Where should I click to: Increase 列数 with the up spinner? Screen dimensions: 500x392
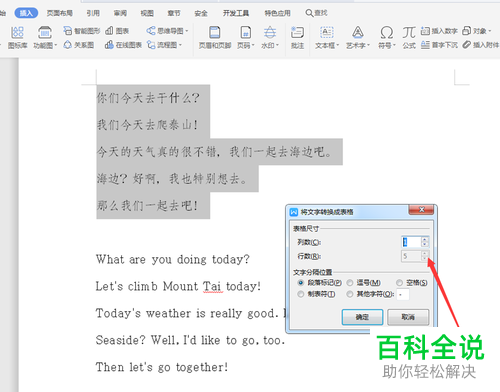(425, 239)
